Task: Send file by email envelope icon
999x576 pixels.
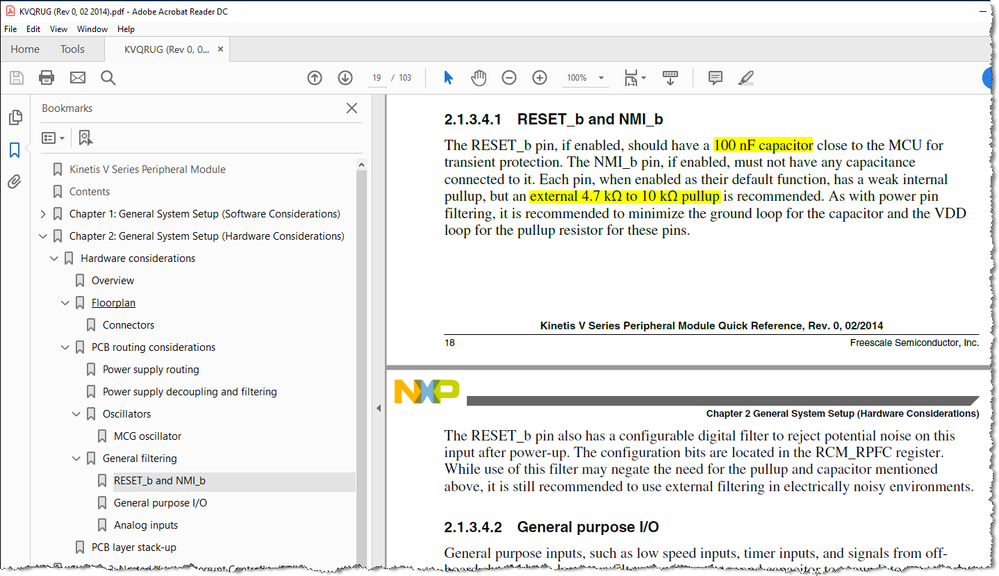Action: click(78, 78)
